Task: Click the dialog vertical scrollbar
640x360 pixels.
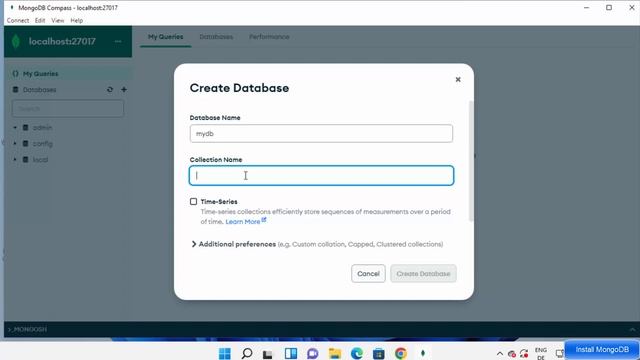Action: tap(471, 161)
